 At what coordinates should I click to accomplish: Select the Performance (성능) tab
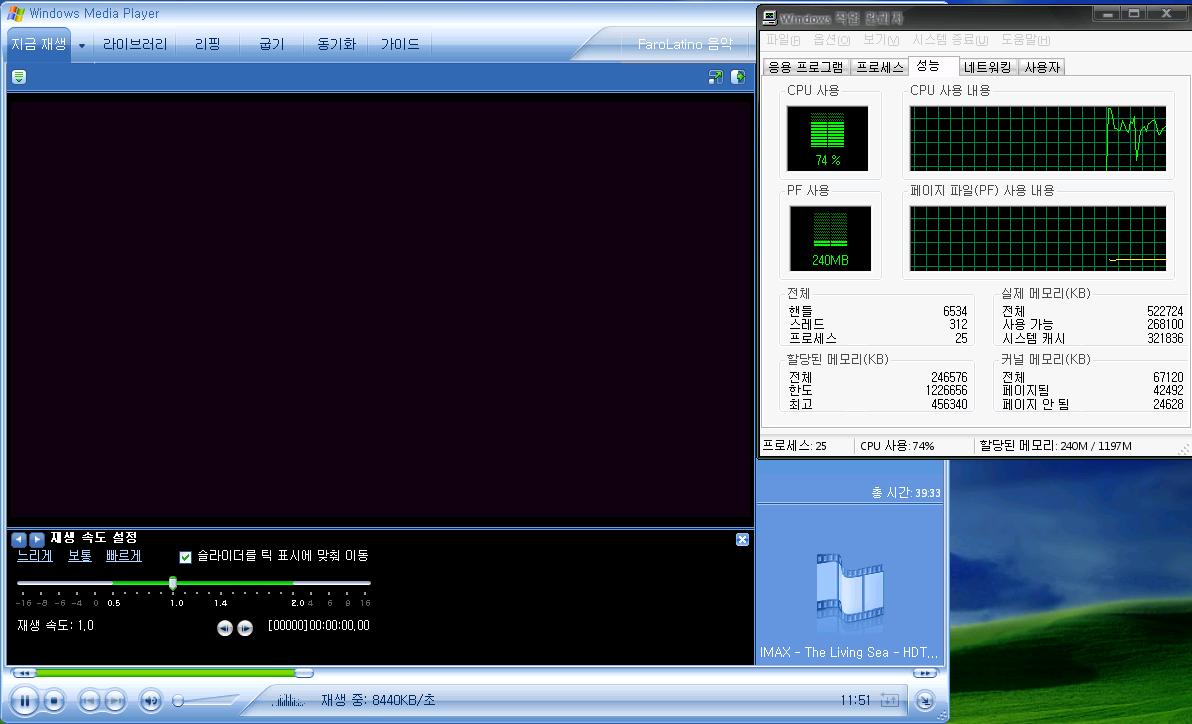pyautogui.click(x=932, y=66)
